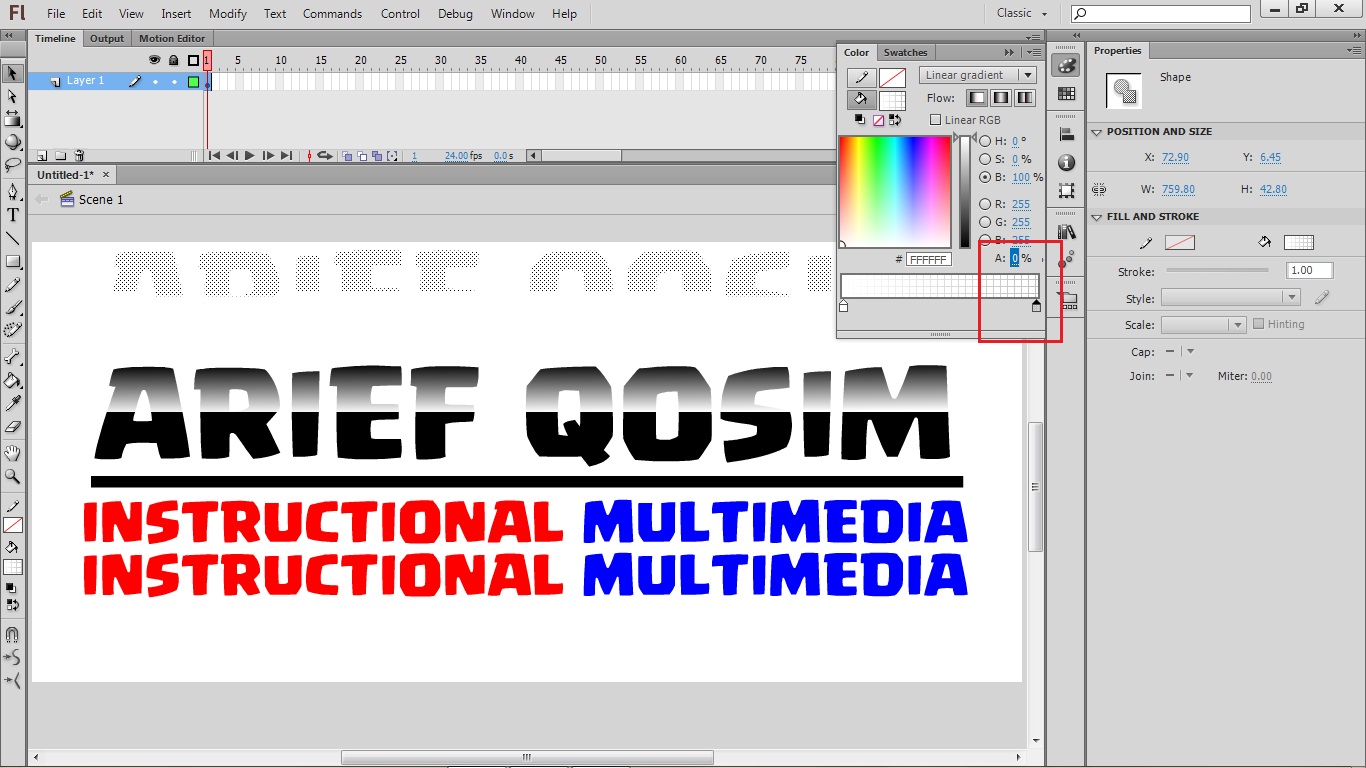
Task: Open the Color panel options menu
Action: [1034, 52]
